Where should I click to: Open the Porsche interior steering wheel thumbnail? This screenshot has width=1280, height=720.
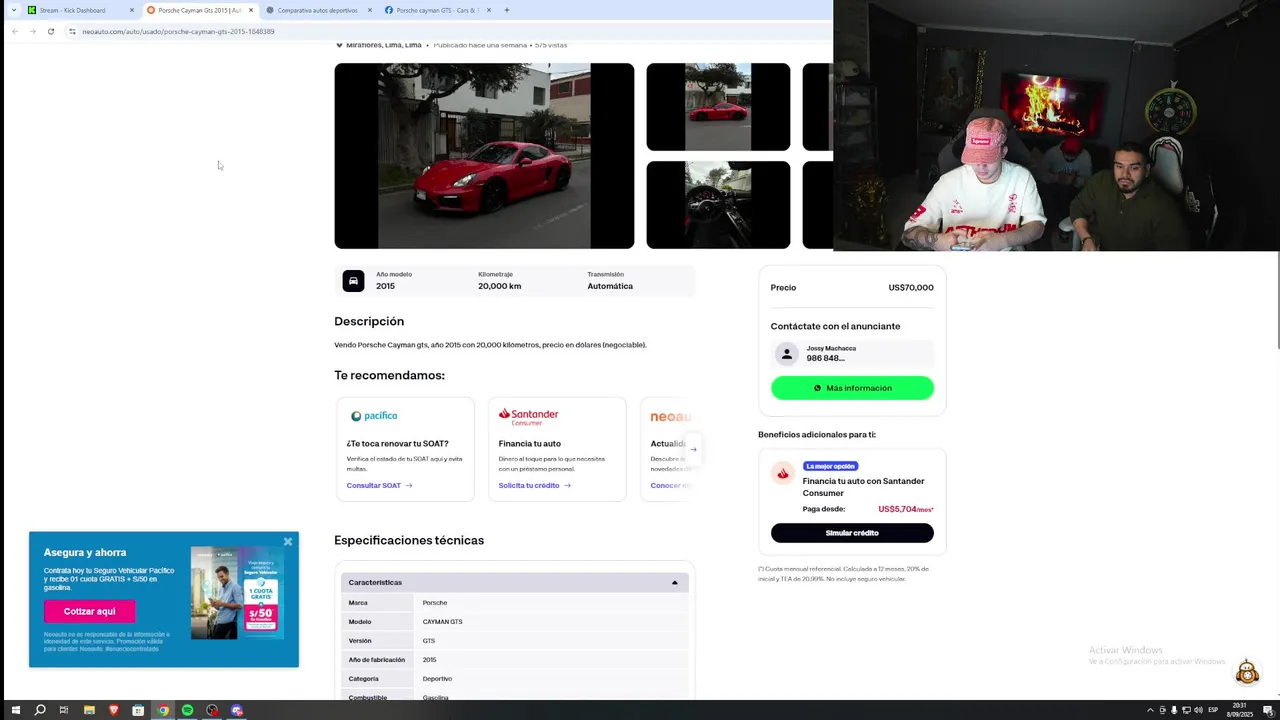click(718, 205)
